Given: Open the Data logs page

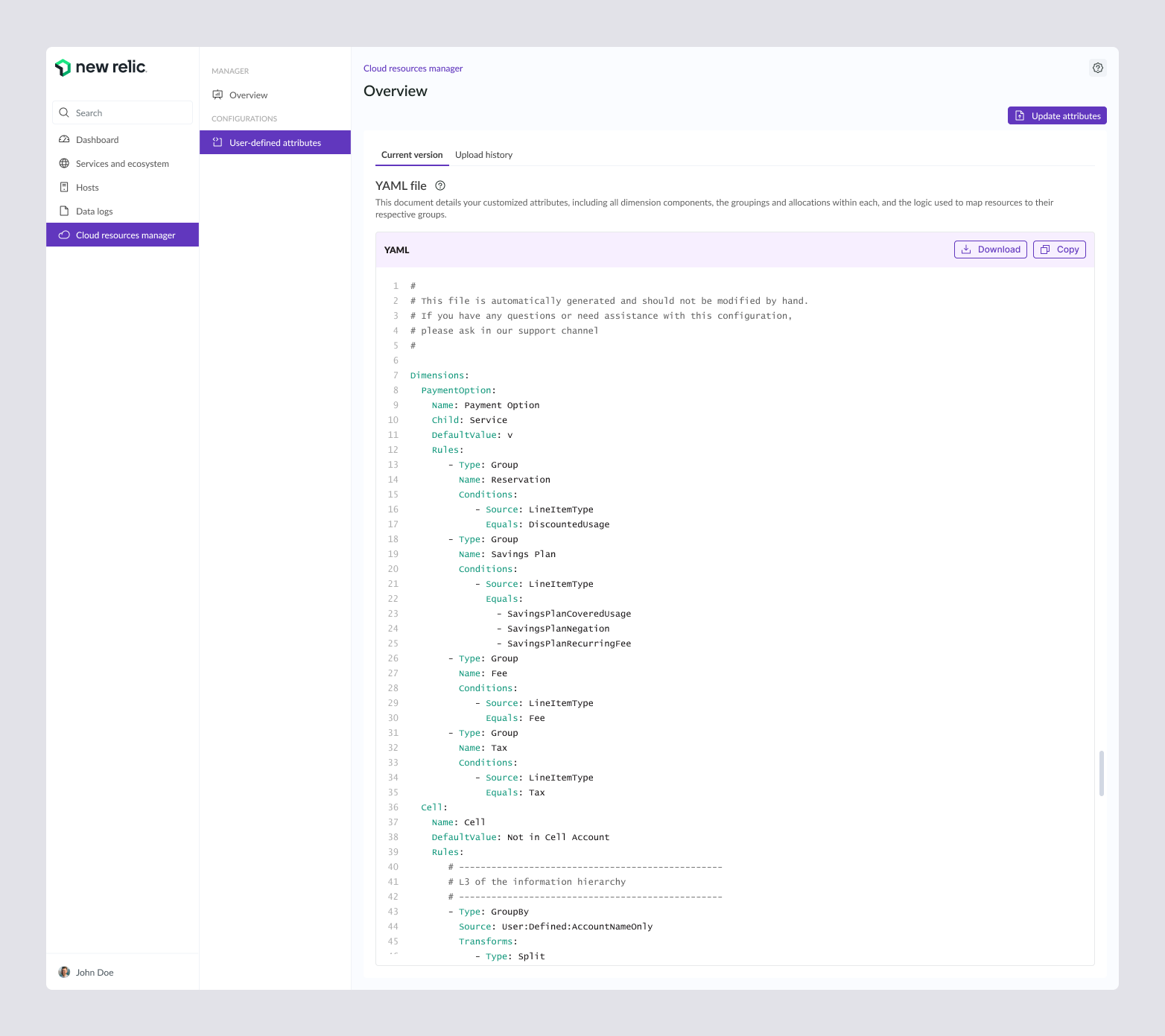Looking at the screenshot, I should click(122, 211).
